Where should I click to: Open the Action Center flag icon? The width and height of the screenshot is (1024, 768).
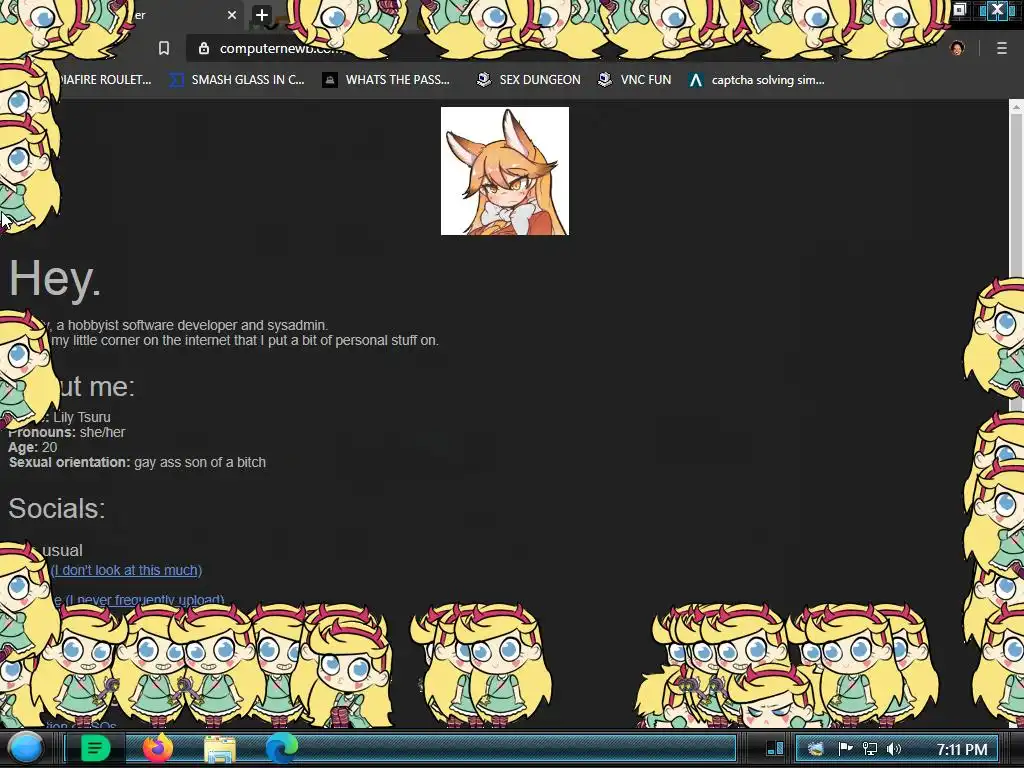(845, 748)
